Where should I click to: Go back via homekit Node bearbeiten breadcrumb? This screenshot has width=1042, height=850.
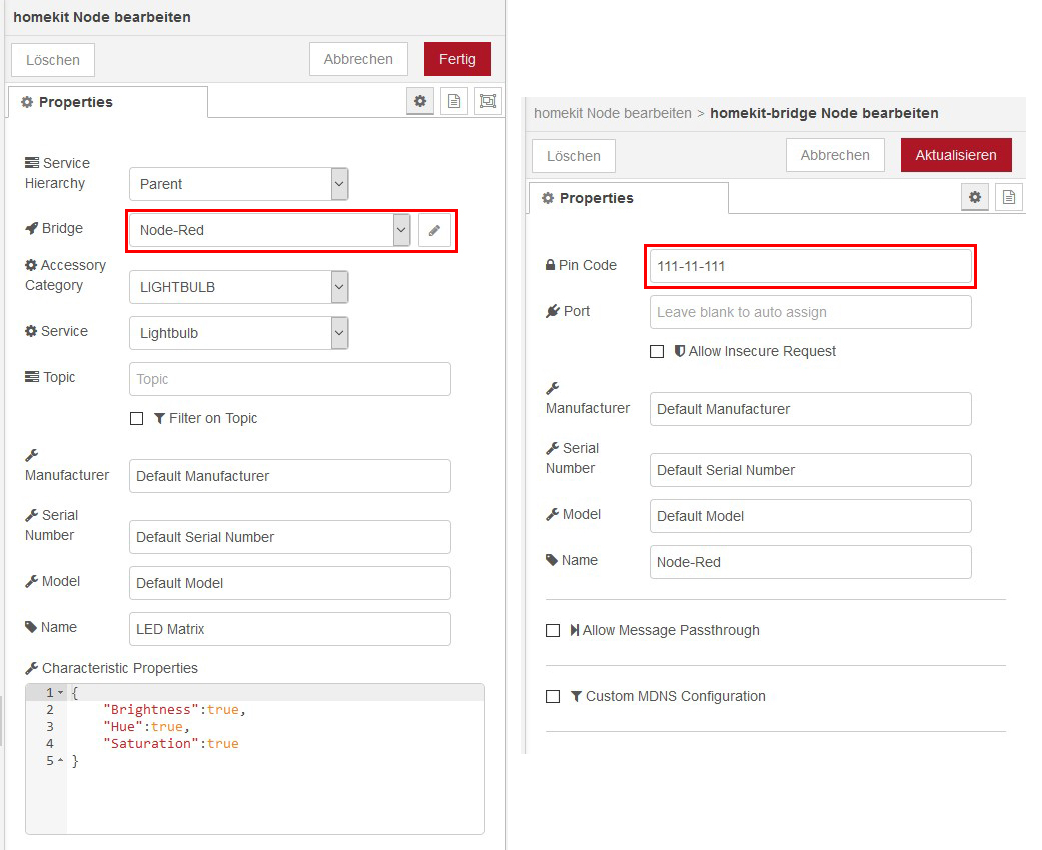tap(613, 113)
